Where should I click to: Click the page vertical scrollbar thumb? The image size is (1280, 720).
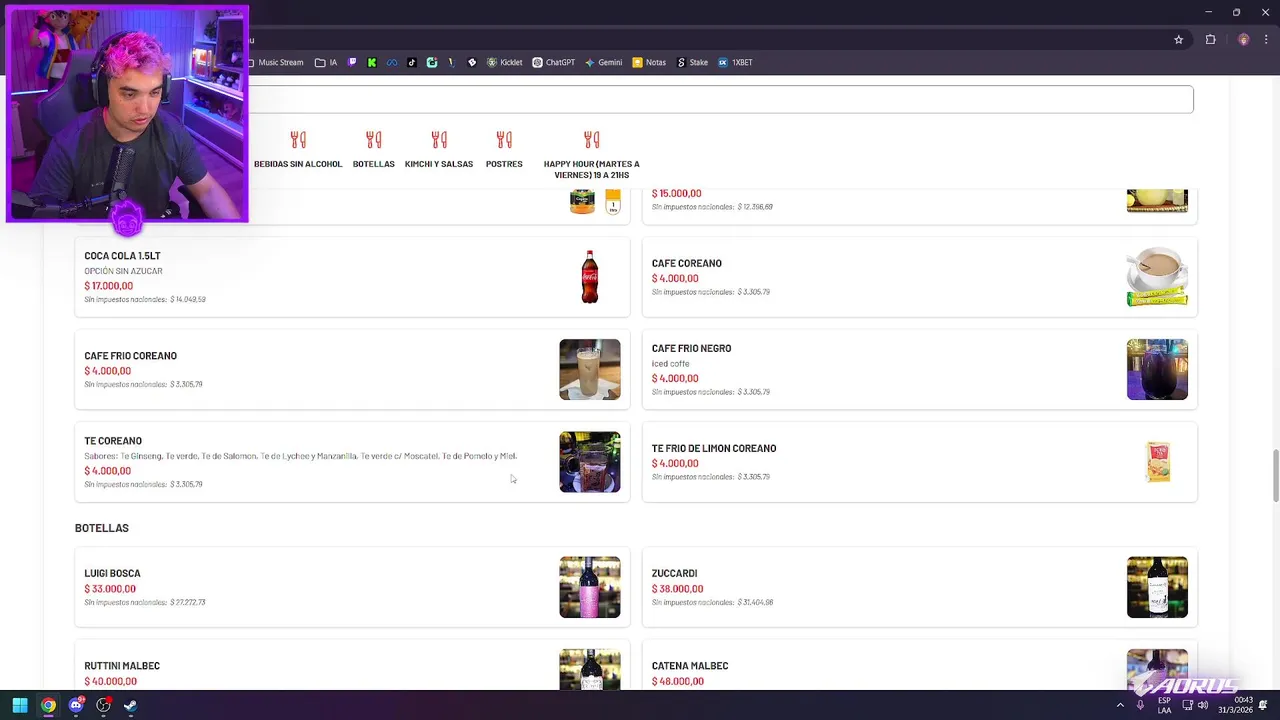point(1275,476)
